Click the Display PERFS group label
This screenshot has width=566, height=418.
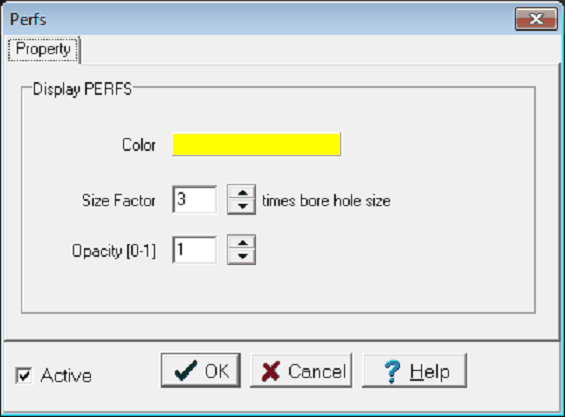pyautogui.click(x=82, y=89)
